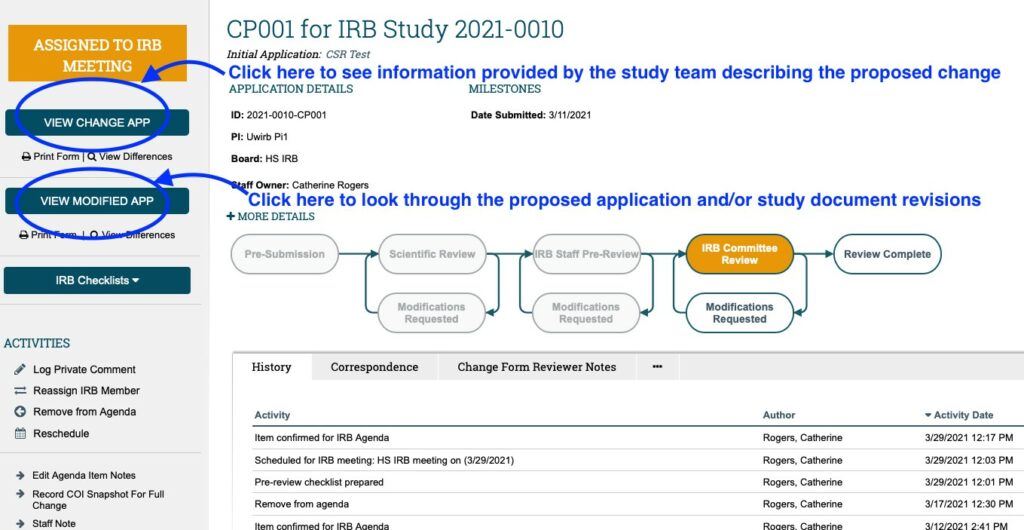Click Record COI Snapshot For Full Change

98,499
